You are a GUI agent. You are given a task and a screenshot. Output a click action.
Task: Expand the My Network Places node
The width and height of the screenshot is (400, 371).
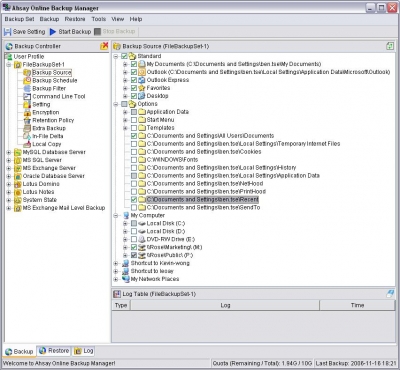[x=116, y=279]
